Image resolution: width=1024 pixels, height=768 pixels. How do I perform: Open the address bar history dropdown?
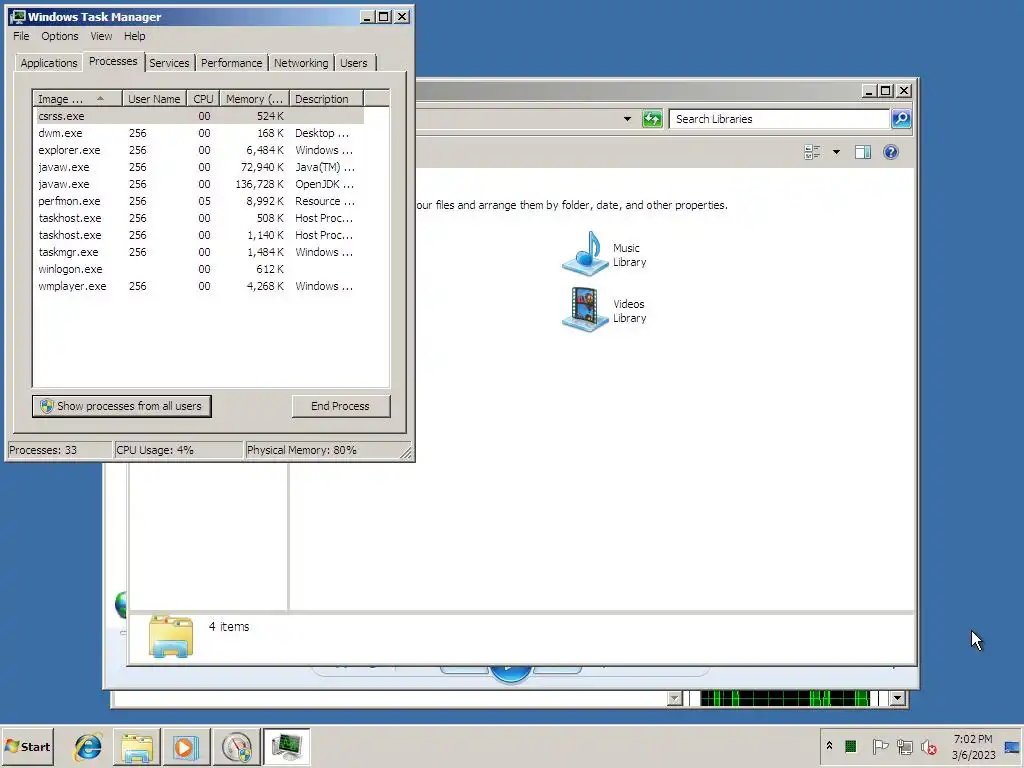627,119
